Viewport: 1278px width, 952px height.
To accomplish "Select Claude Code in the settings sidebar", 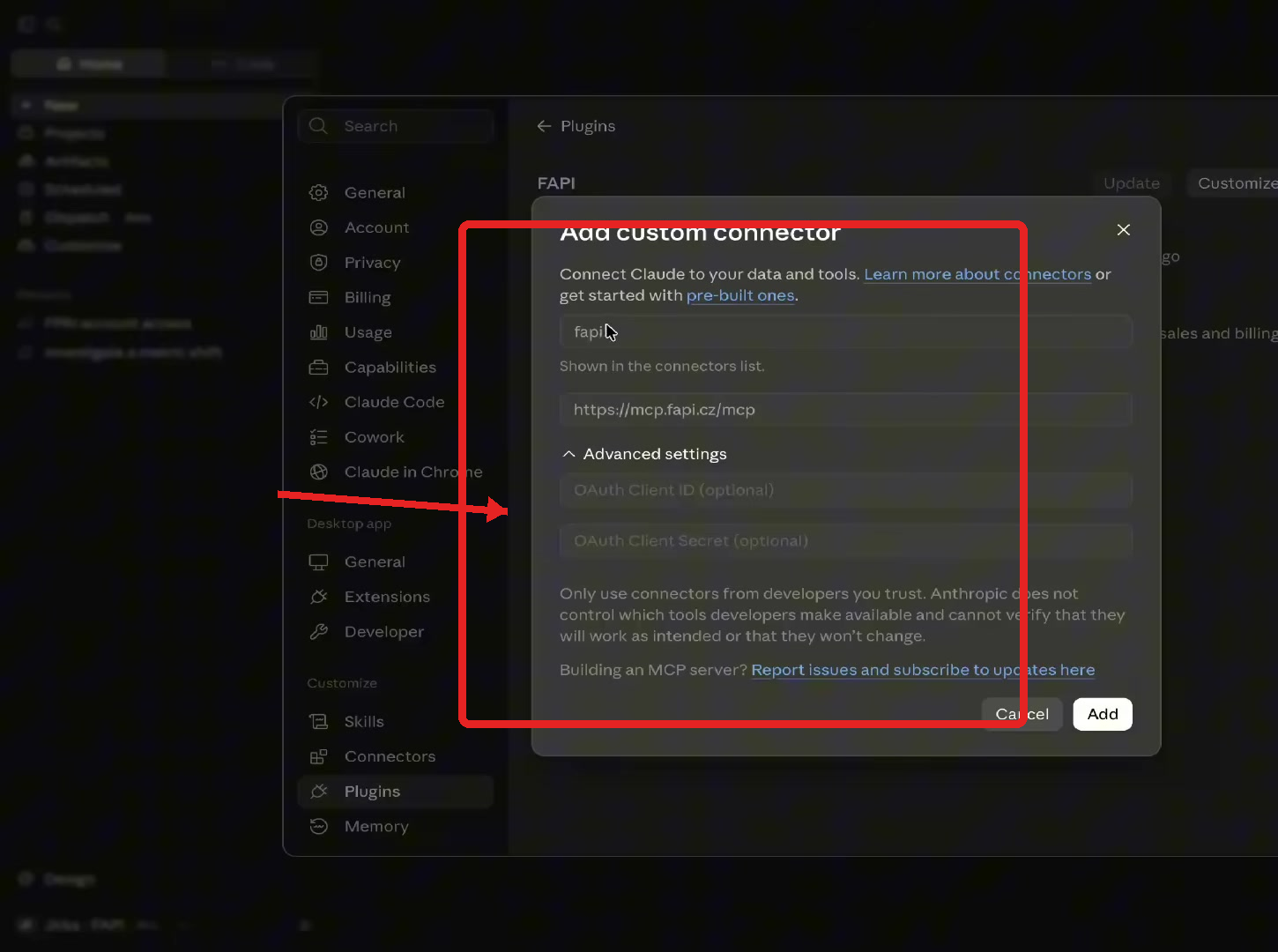I will 395,402.
